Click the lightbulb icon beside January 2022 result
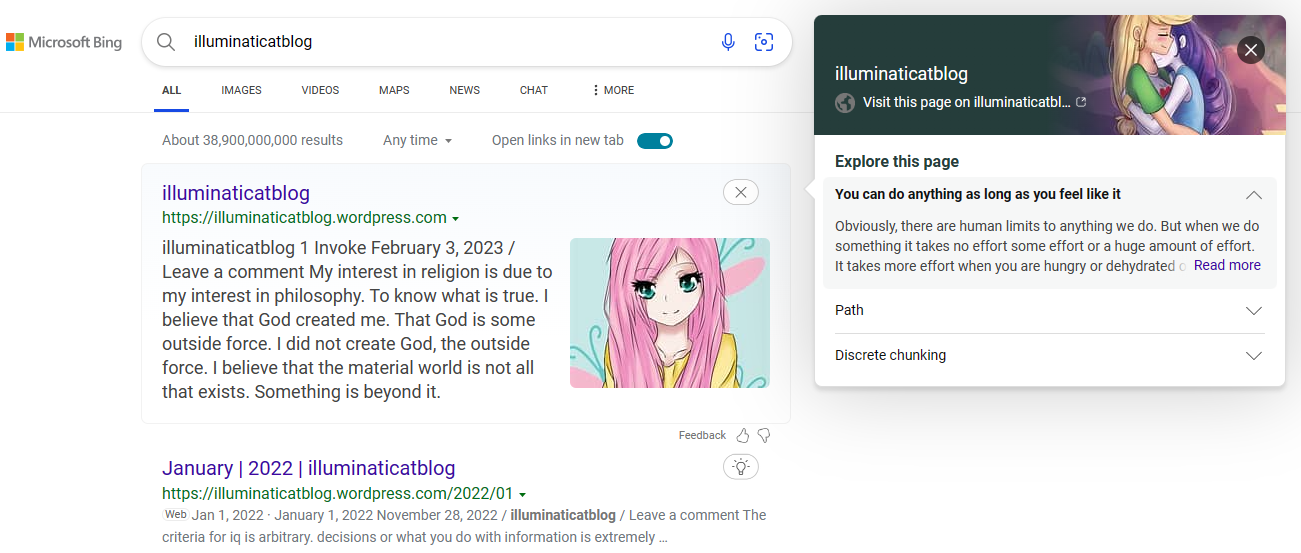1301x553 pixels. point(741,466)
